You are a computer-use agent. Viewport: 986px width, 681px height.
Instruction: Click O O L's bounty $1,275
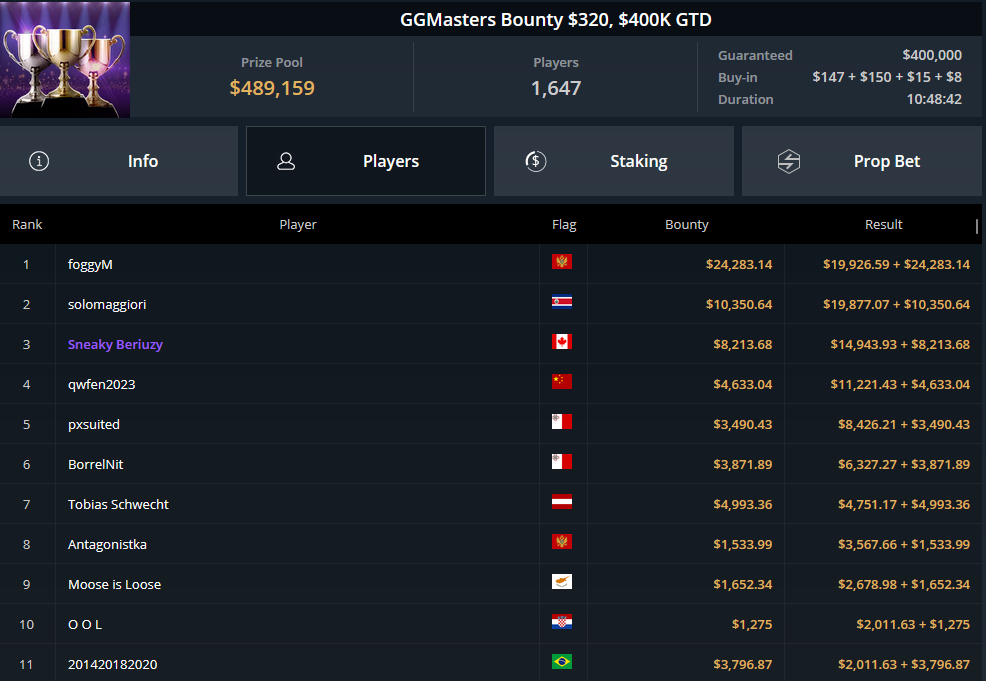[752, 624]
